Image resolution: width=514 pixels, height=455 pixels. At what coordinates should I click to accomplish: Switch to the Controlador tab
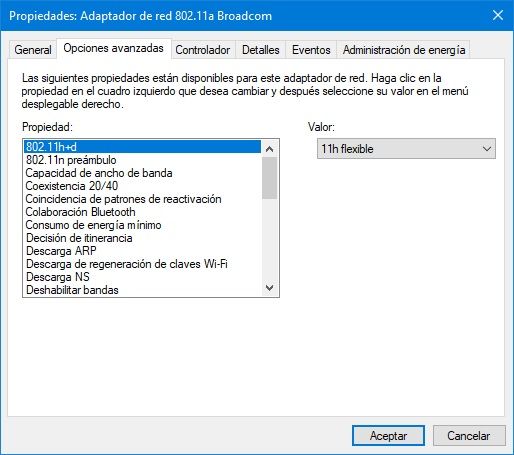click(203, 50)
